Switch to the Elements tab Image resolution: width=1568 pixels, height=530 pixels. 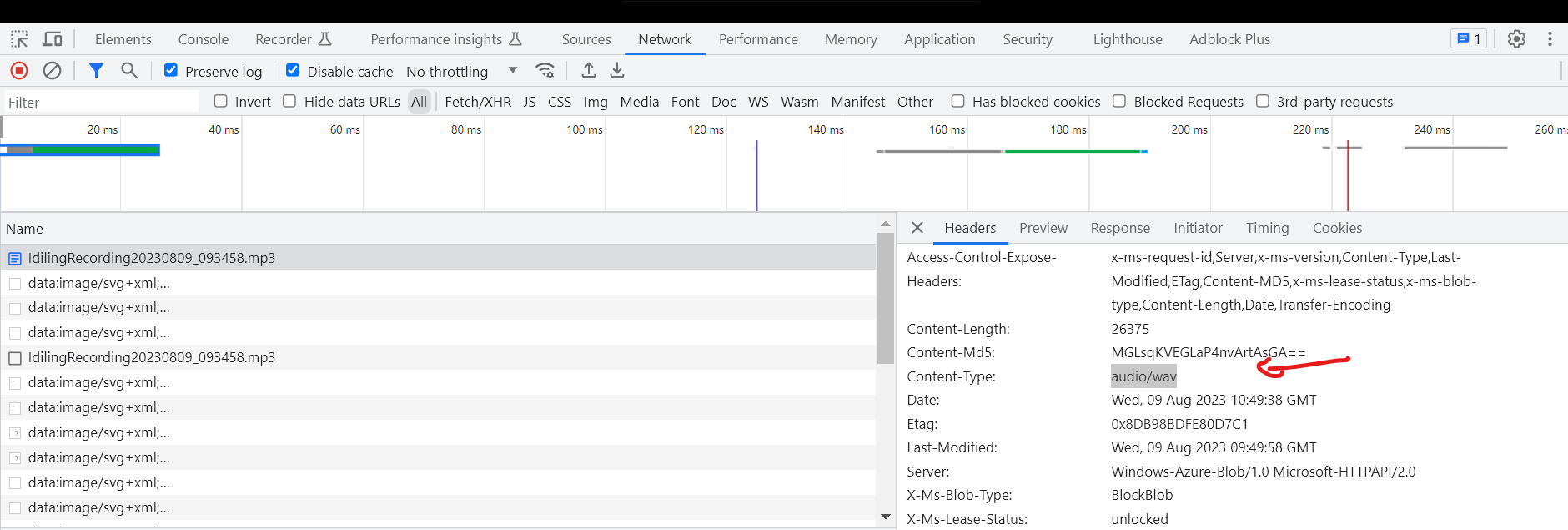(x=123, y=39)
